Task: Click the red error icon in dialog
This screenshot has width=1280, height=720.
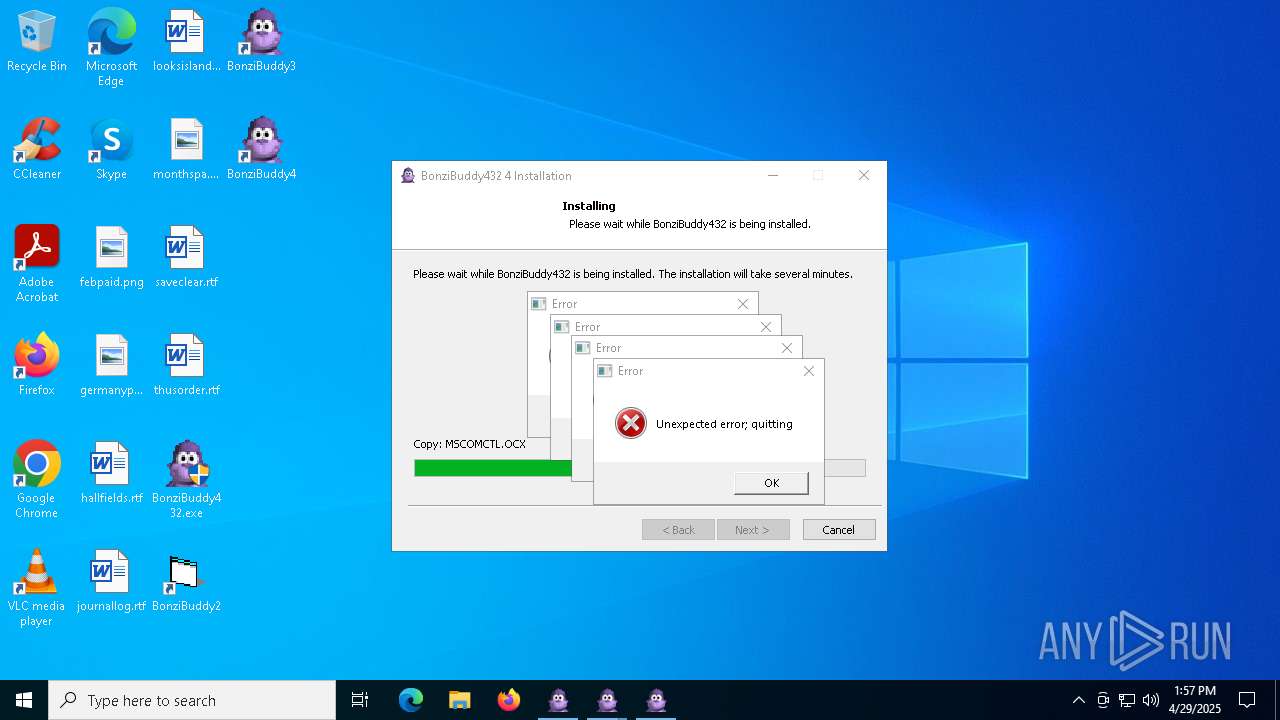Action: (x=631, y=424)
